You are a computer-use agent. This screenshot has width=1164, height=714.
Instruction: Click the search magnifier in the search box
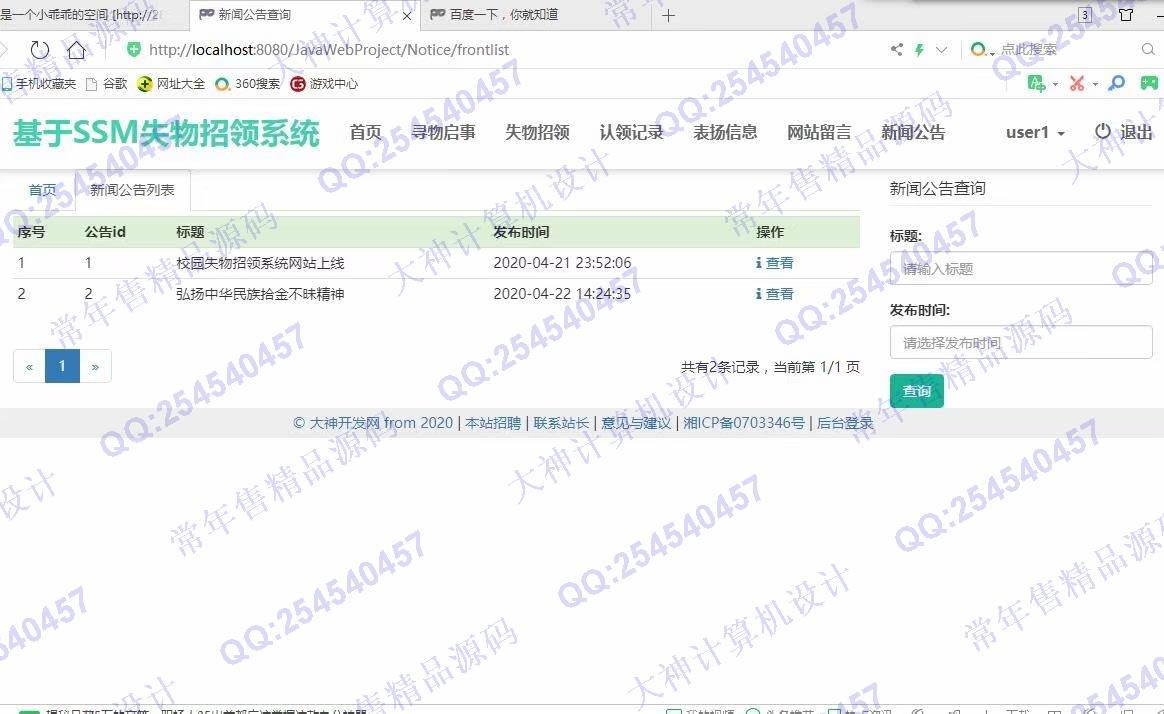1148,49
